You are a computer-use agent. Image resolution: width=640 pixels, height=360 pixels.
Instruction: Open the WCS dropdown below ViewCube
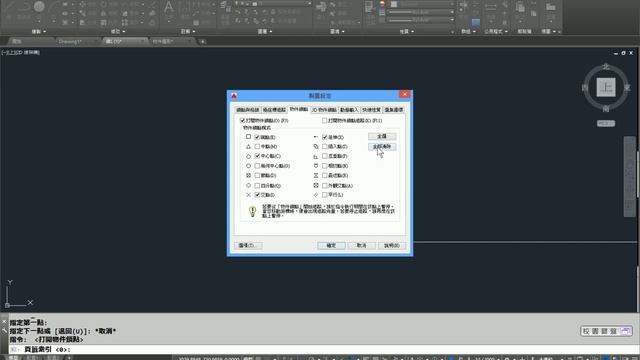606,123
